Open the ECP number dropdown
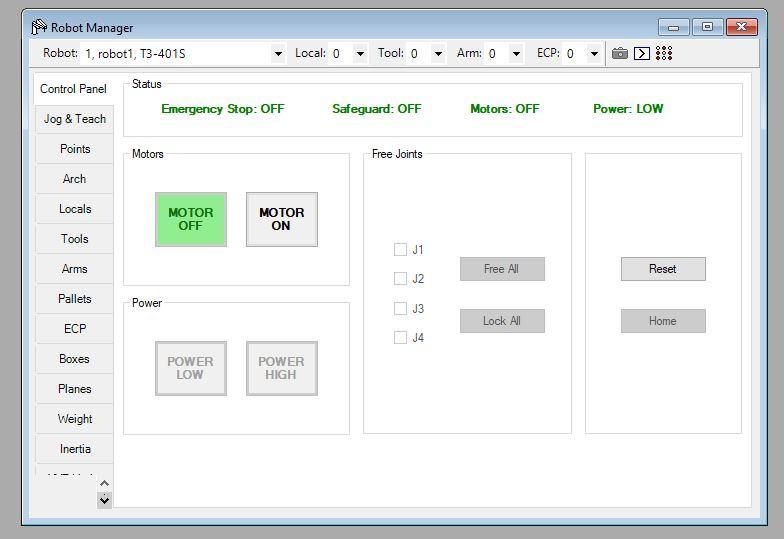Viewport: 784px width, 539px height. (594, 54)
